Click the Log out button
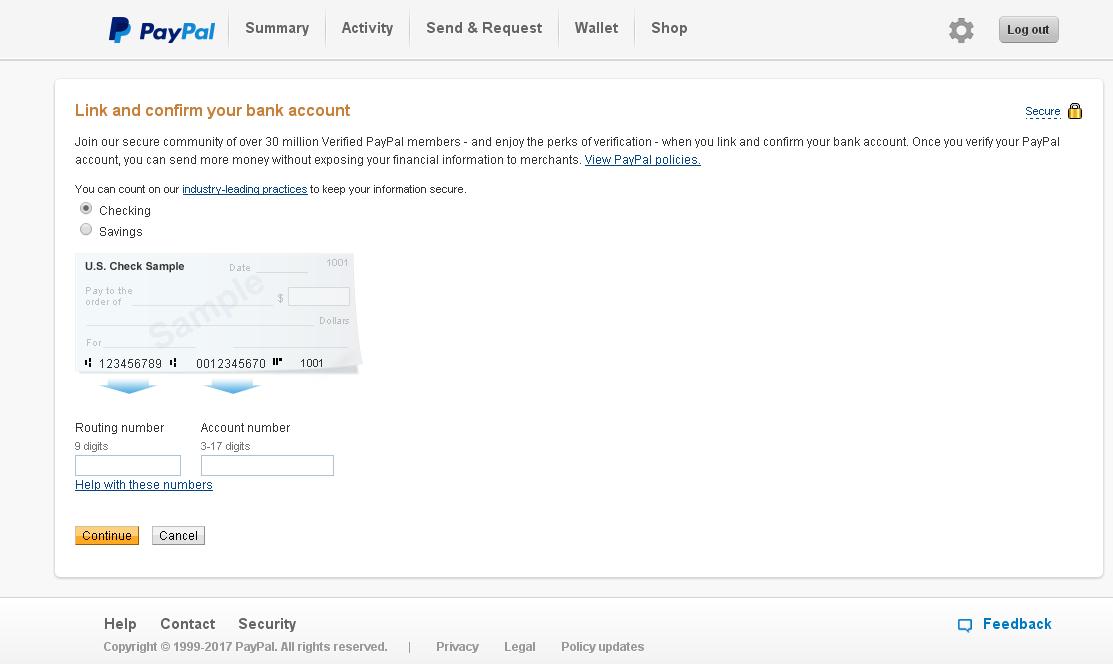 click(x=1029, y=30)
